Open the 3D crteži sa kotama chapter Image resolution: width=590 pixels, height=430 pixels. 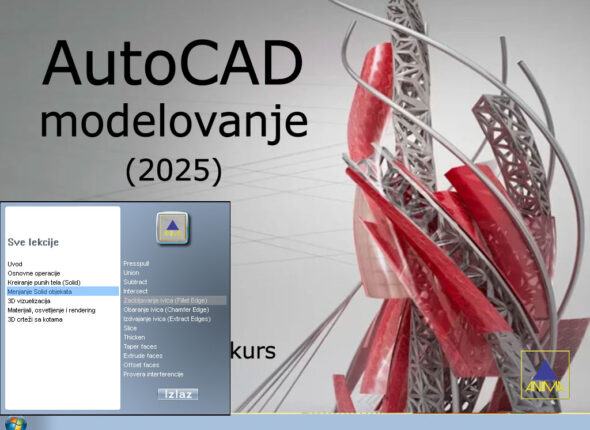coord(35,319)
